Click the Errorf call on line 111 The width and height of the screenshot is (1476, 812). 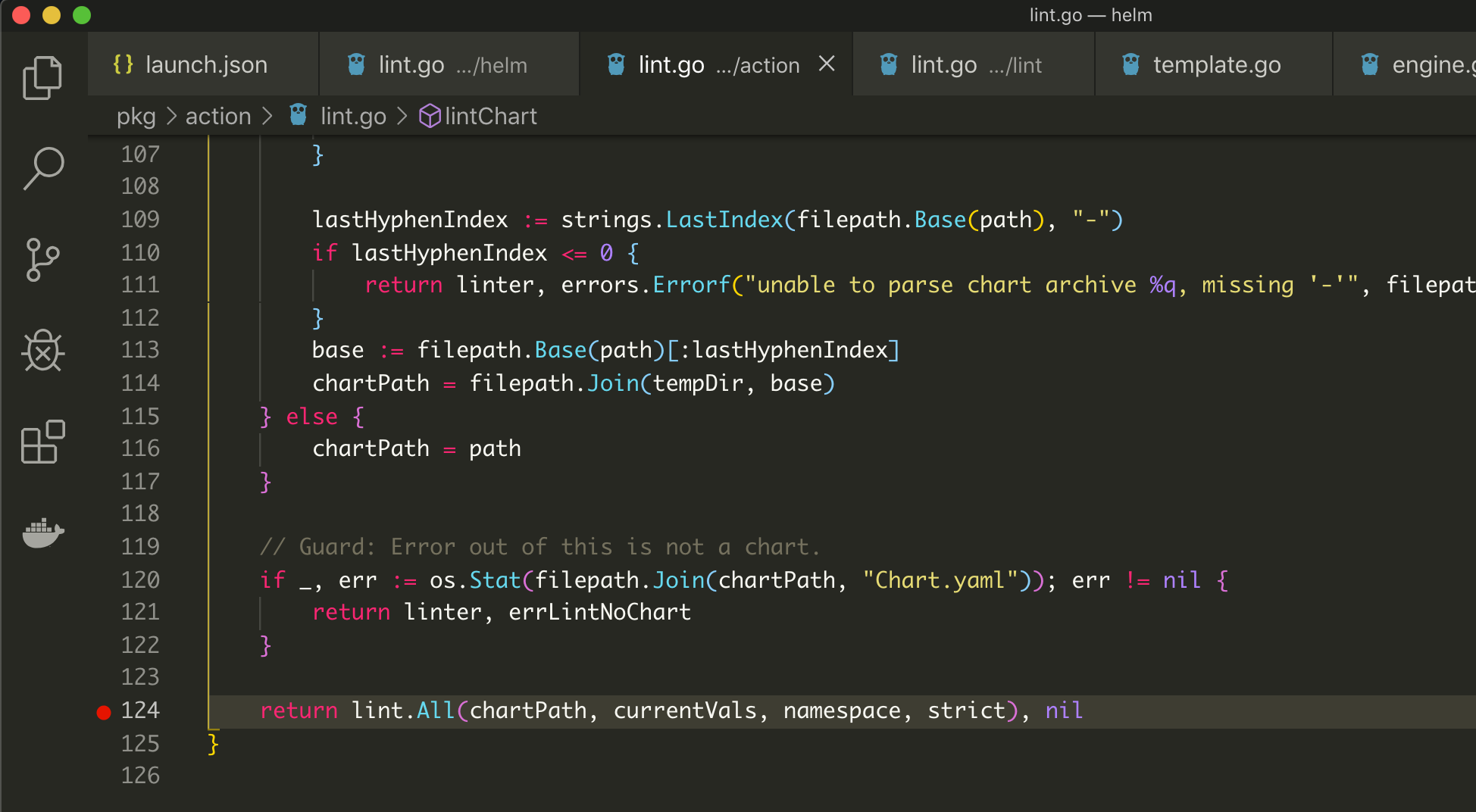click(691, 285)
